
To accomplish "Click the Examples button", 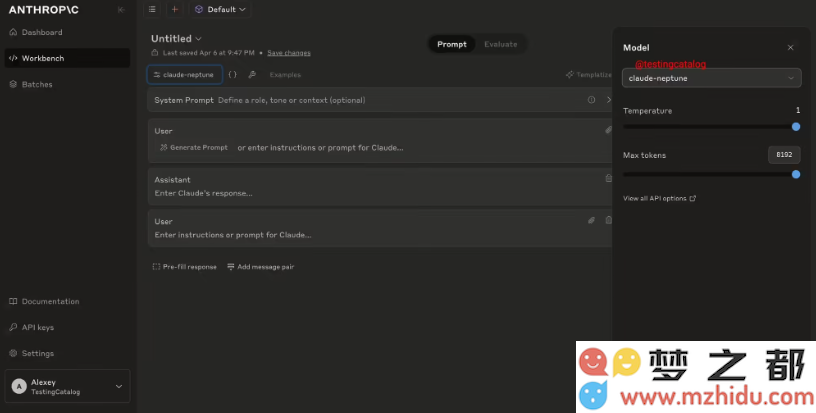I will 285,75.
